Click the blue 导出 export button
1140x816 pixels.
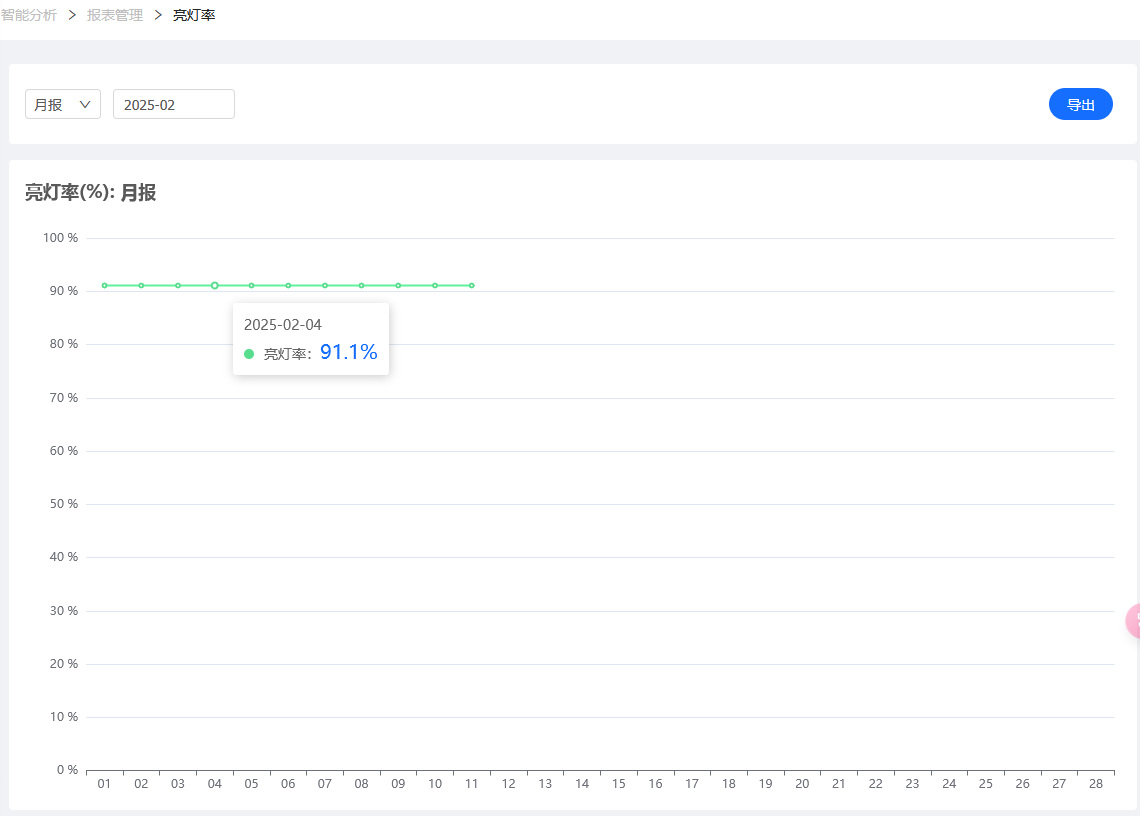(x=1080, y=104)
